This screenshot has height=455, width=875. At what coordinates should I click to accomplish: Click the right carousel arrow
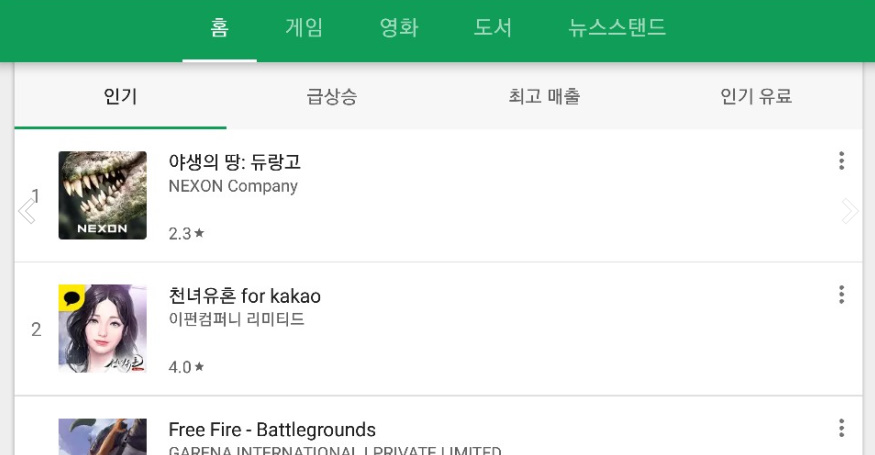[849, 210]
